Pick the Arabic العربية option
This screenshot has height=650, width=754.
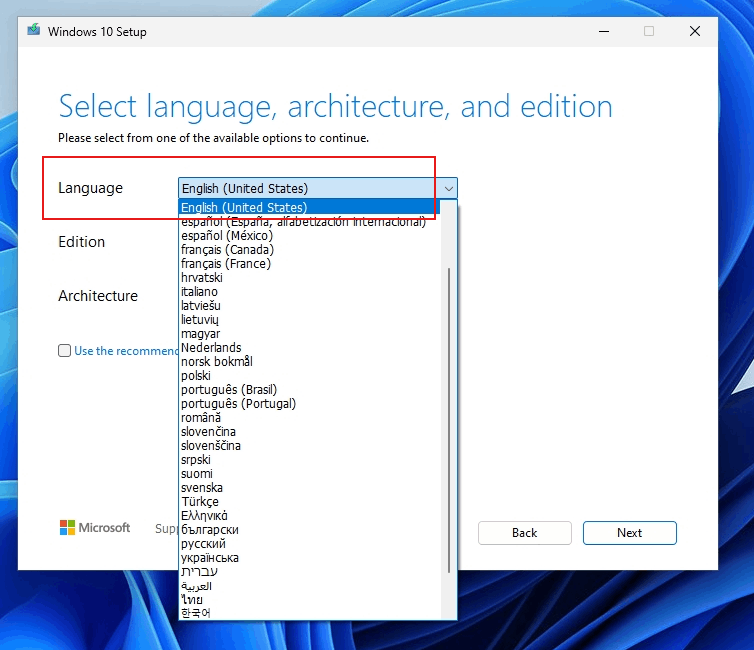pyautogui.click(x=309, y=585)
